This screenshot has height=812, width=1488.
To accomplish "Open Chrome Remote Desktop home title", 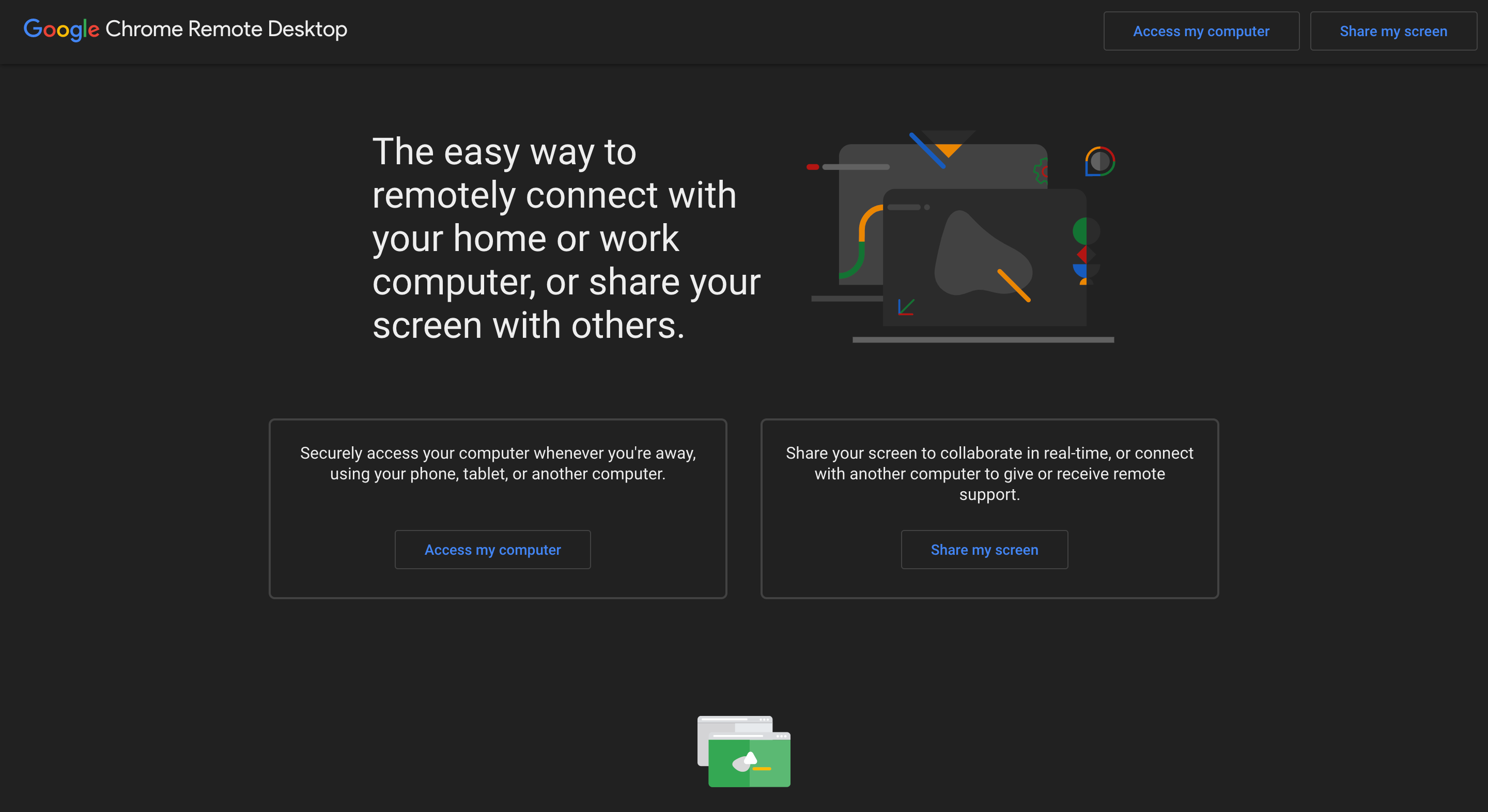I will click(x=226, y=29).
